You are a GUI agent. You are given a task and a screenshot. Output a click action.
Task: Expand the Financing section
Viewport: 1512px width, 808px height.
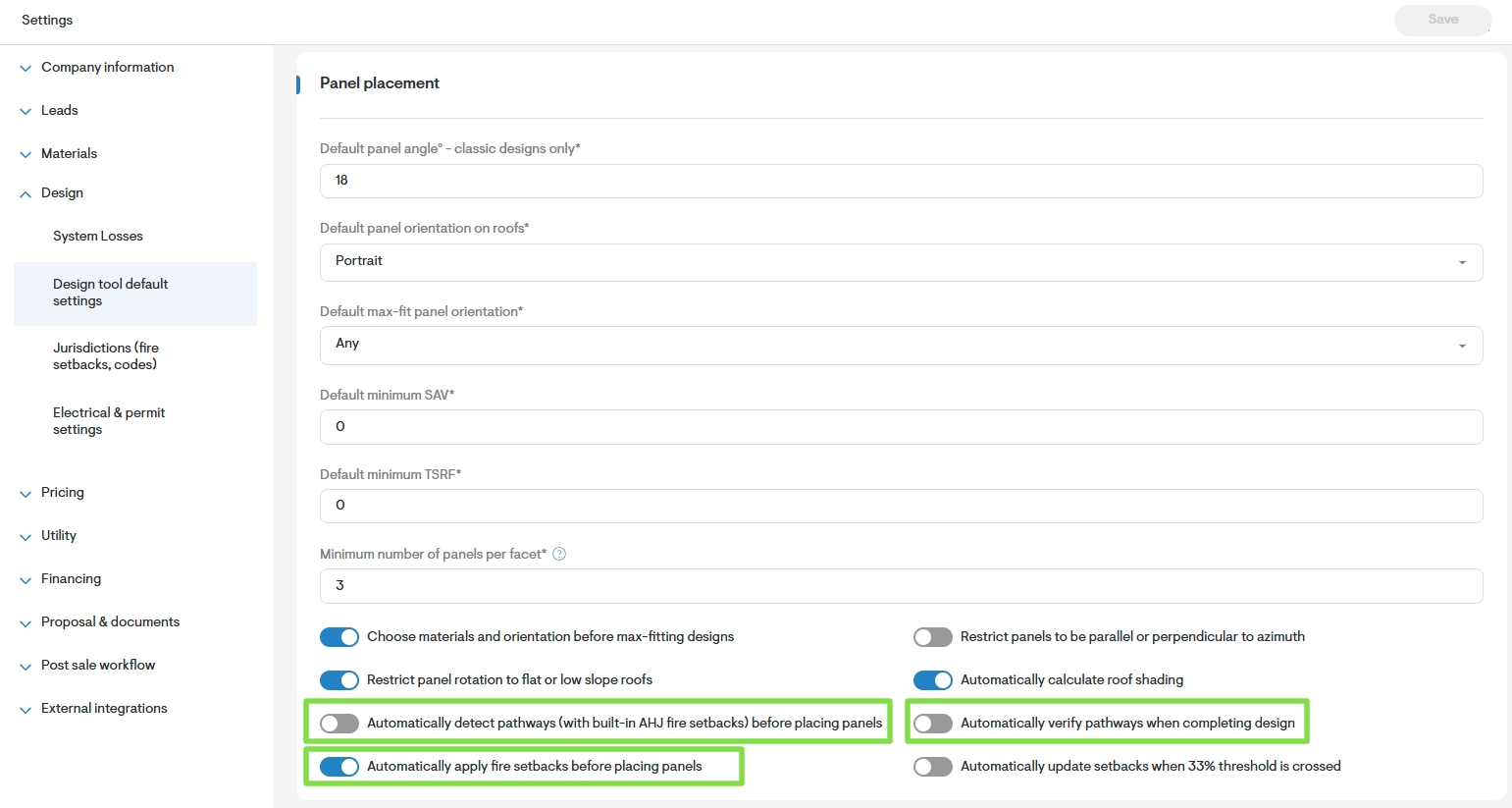pos(61,579)
